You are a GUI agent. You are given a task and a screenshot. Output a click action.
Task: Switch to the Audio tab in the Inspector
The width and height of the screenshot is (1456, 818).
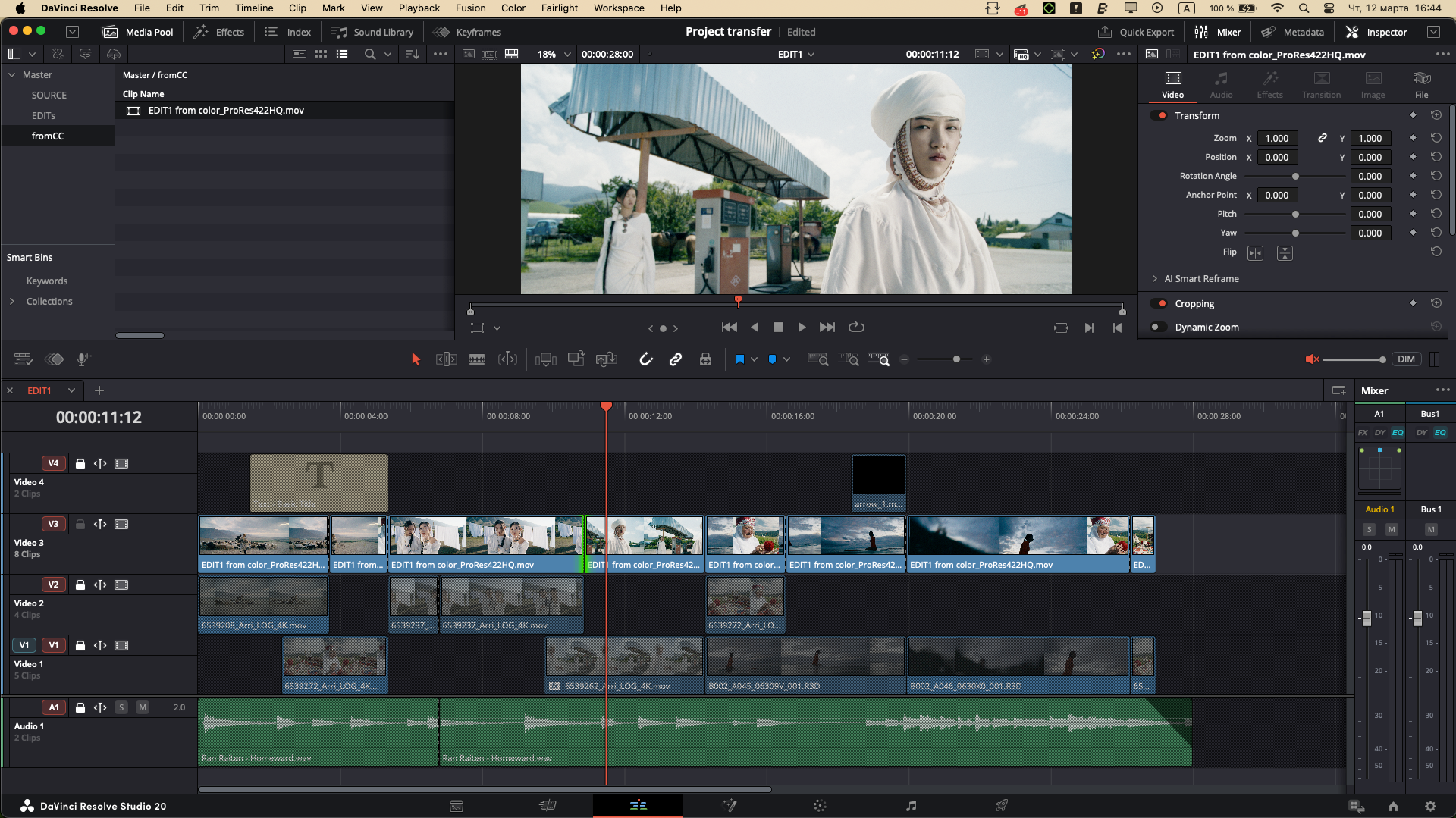pyautogui.click(x=1222, y=83)
